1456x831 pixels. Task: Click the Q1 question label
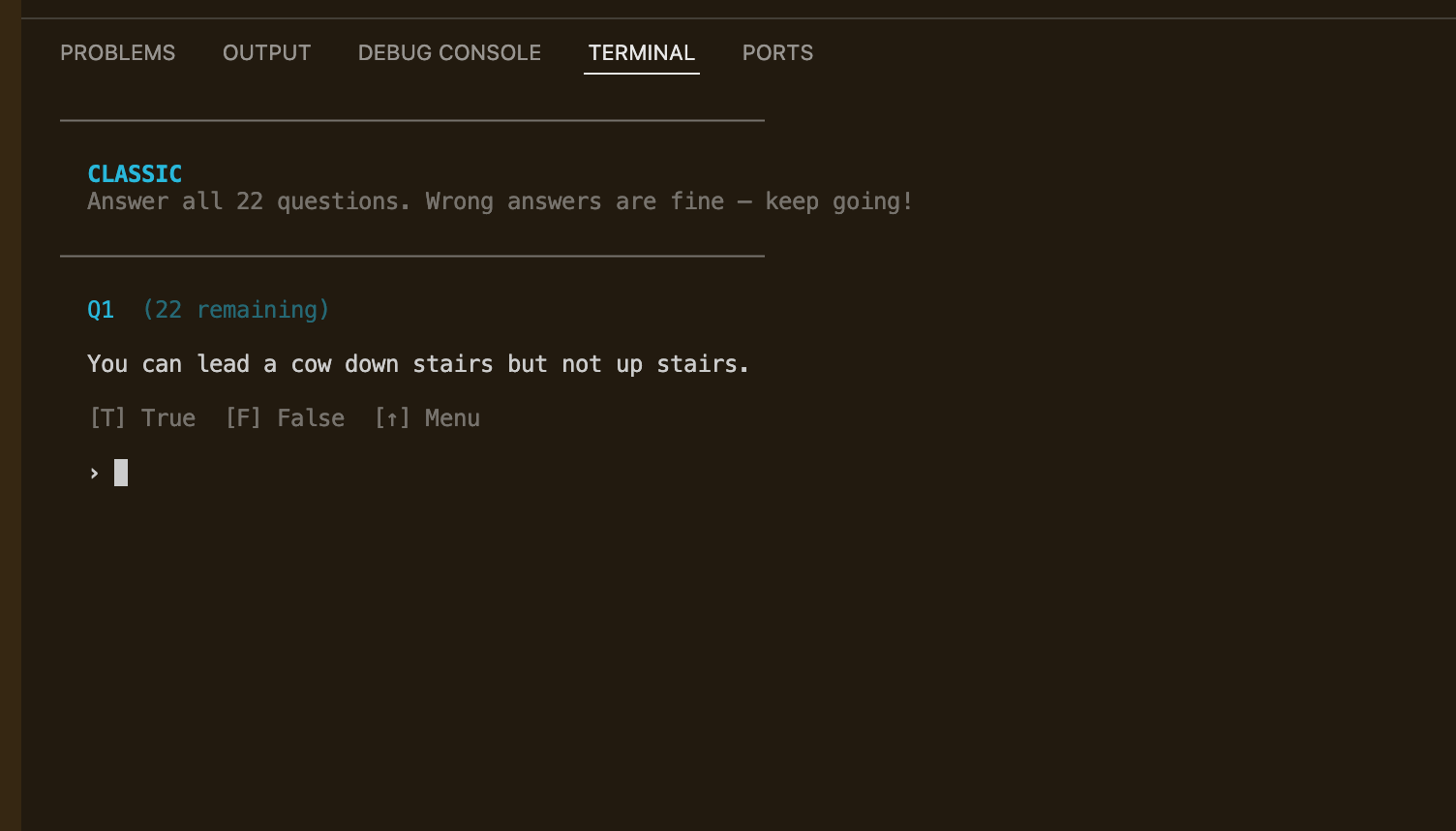101,310
